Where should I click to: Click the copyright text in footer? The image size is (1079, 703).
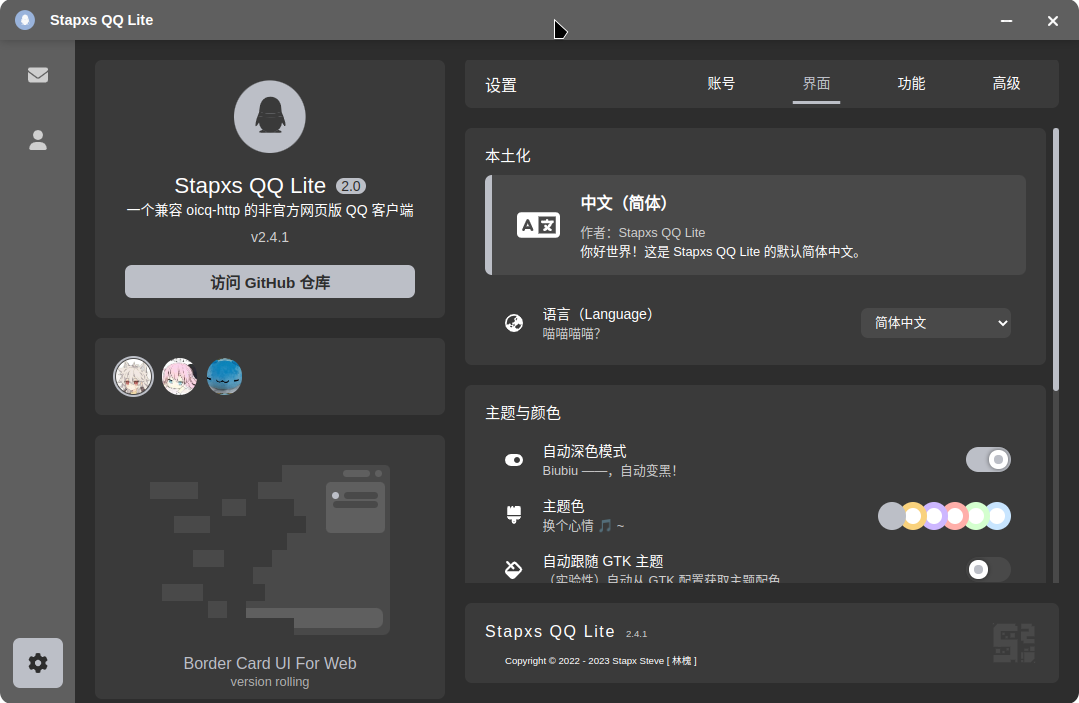[601, 661]
